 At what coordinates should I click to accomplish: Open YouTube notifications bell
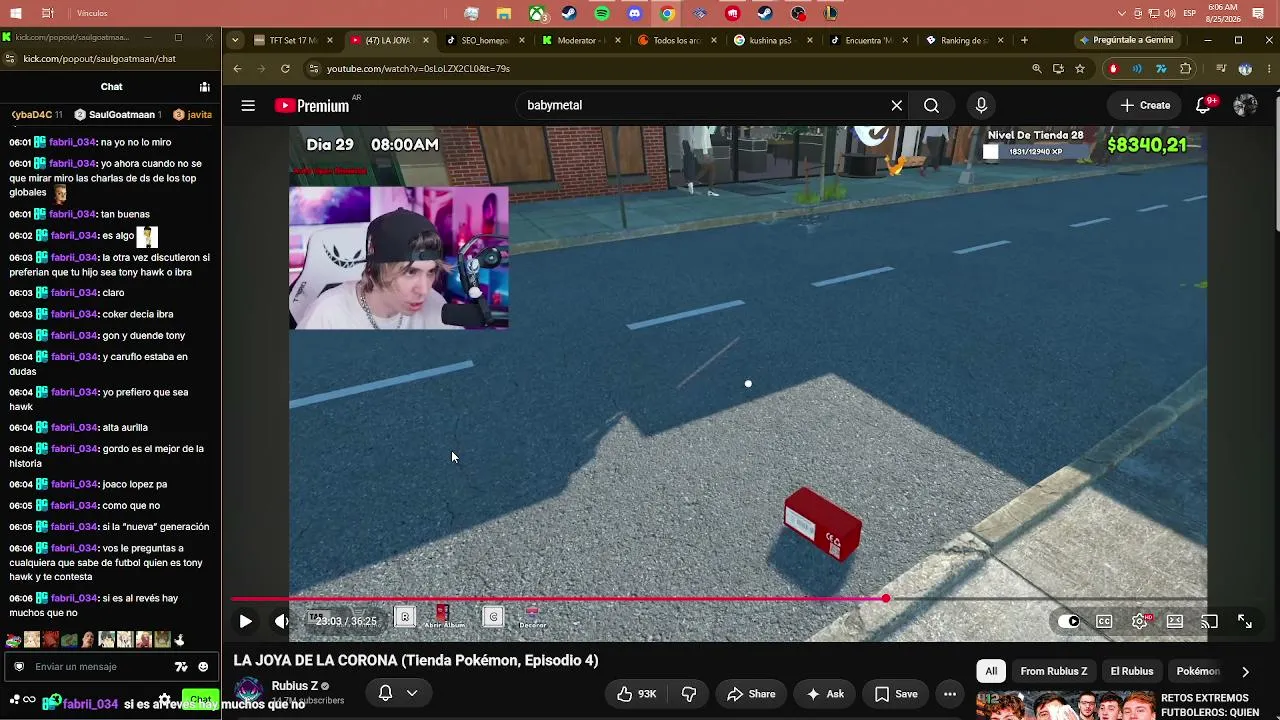coord(1204,105)
